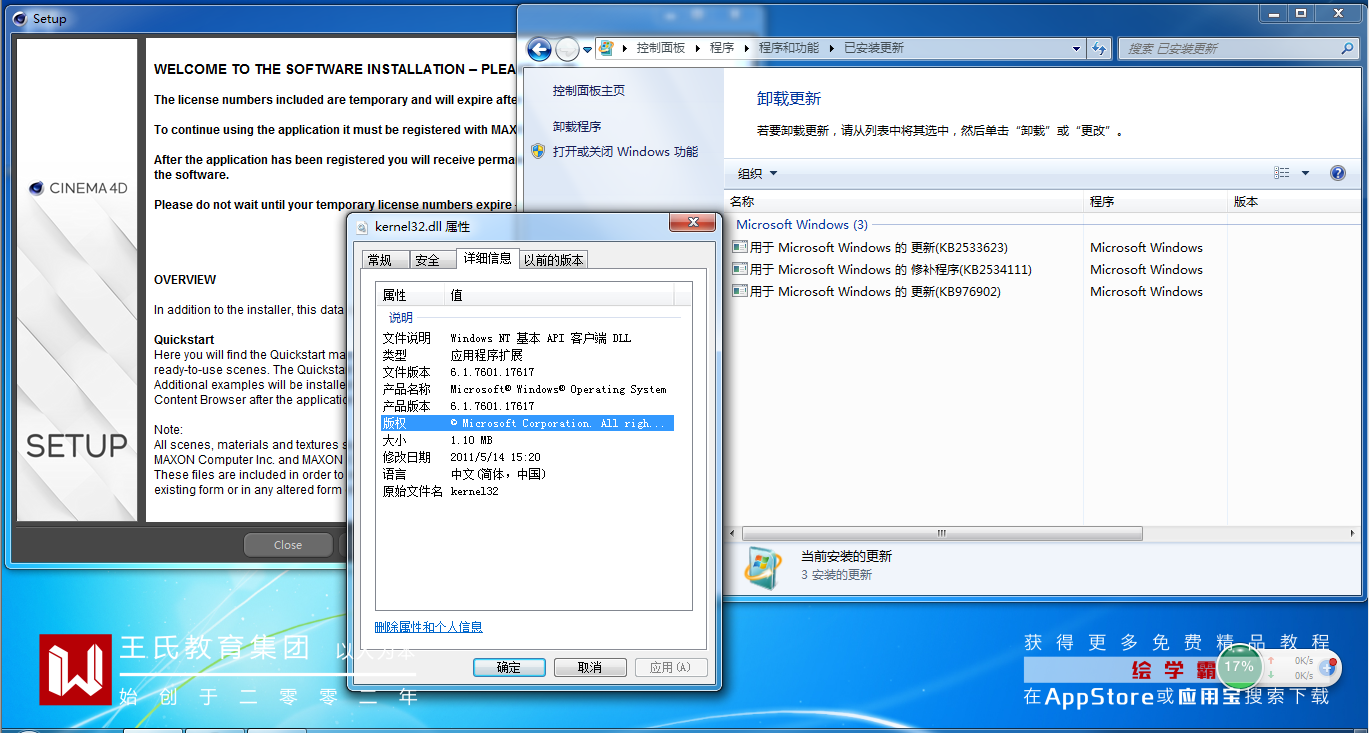Screen dimensions: 1369x733
Task: Click the icon of update KB2533623
Action: [740, 247]
